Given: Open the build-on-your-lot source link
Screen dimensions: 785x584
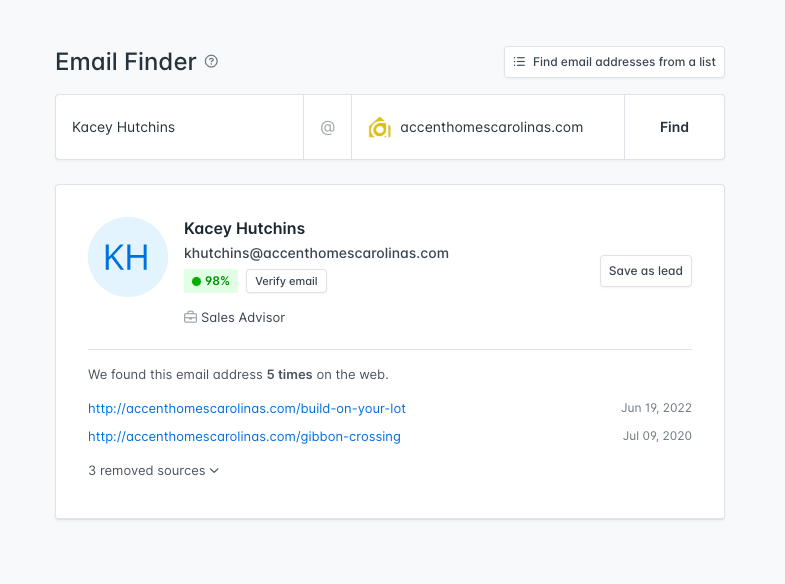Looking at the screenshot, I should [247, 408].
